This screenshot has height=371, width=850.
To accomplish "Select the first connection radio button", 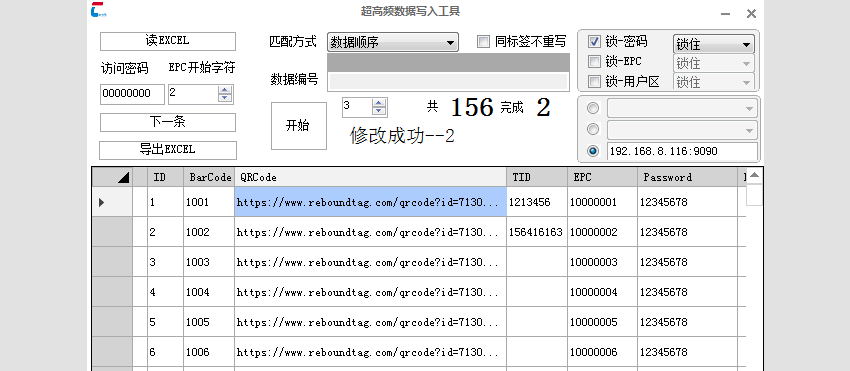I will tap(593, 108).
